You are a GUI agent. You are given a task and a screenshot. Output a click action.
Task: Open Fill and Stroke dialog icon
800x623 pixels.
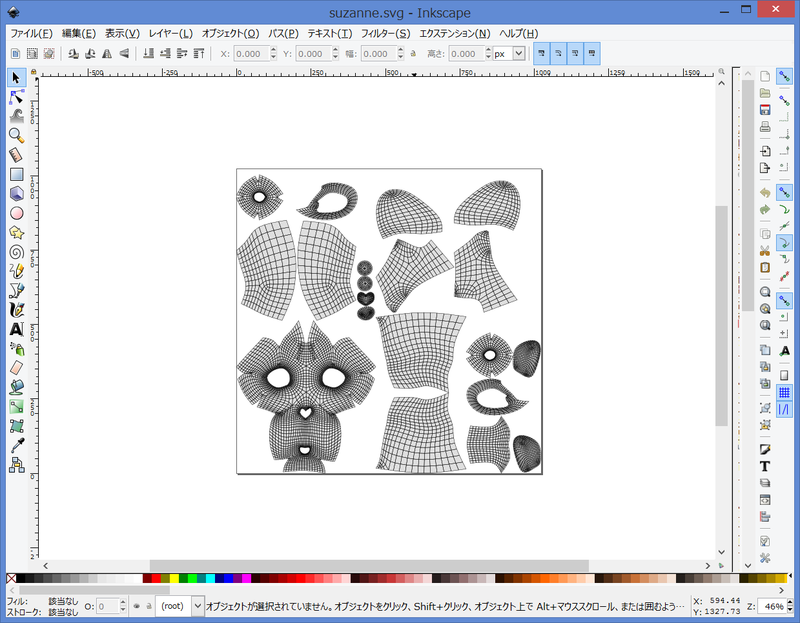[765, 450]
